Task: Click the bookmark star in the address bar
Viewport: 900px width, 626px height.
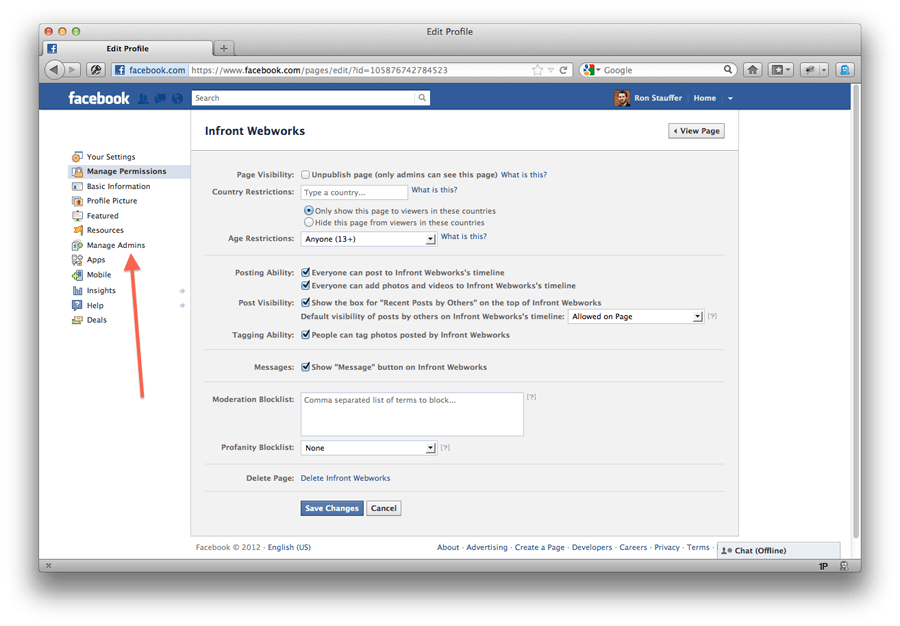Action: tap(537, 70)
